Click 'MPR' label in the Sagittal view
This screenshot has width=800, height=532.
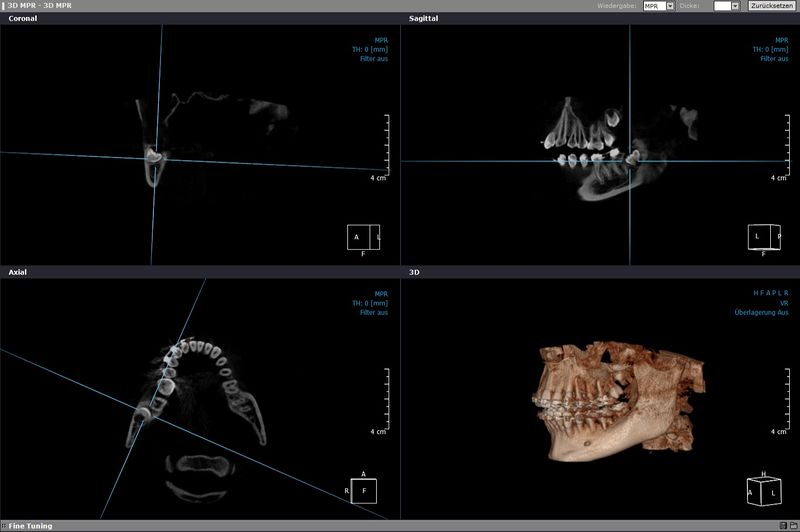pos(782,40)
